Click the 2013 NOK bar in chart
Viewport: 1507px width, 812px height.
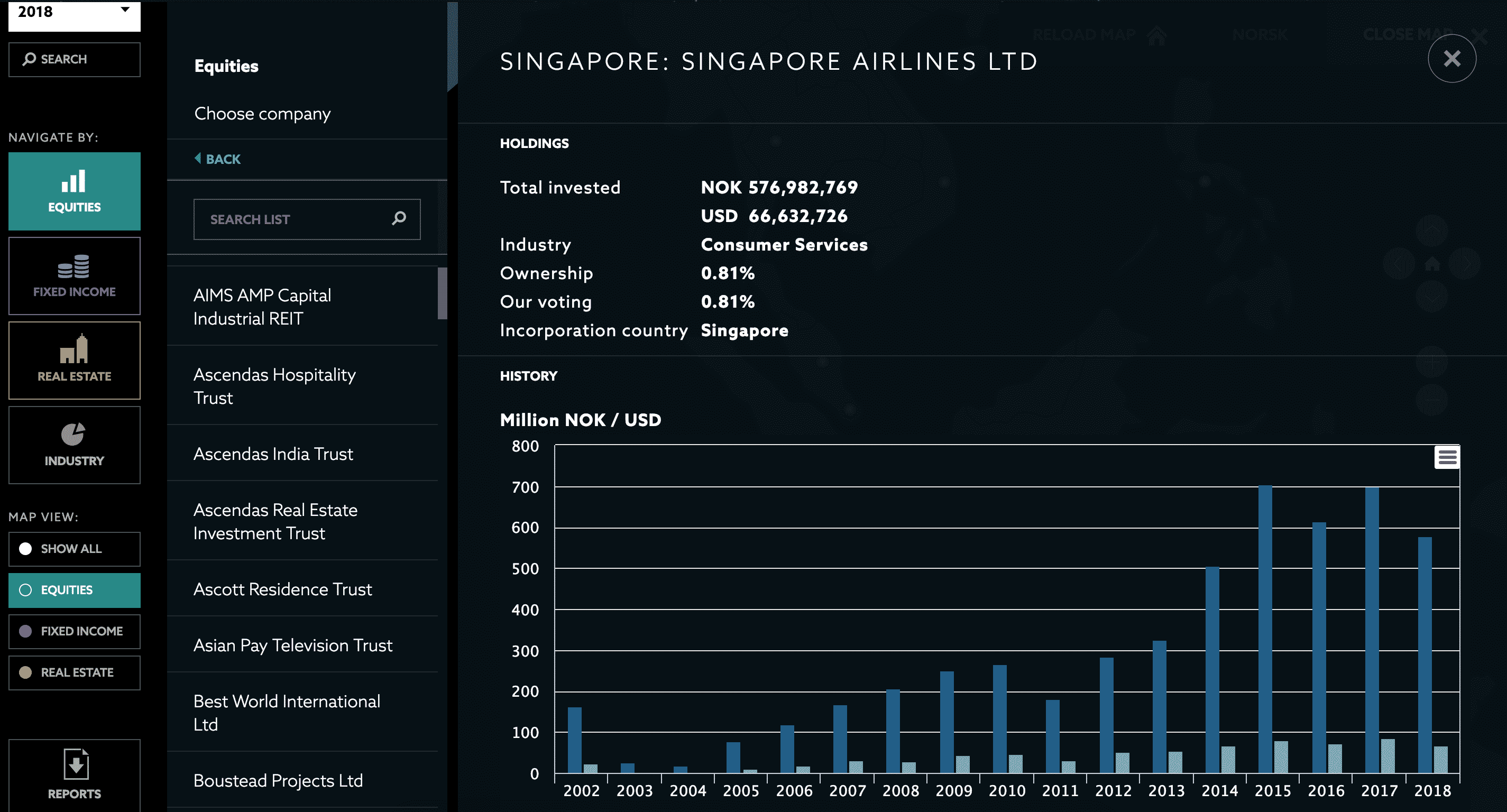point(1159,707)
